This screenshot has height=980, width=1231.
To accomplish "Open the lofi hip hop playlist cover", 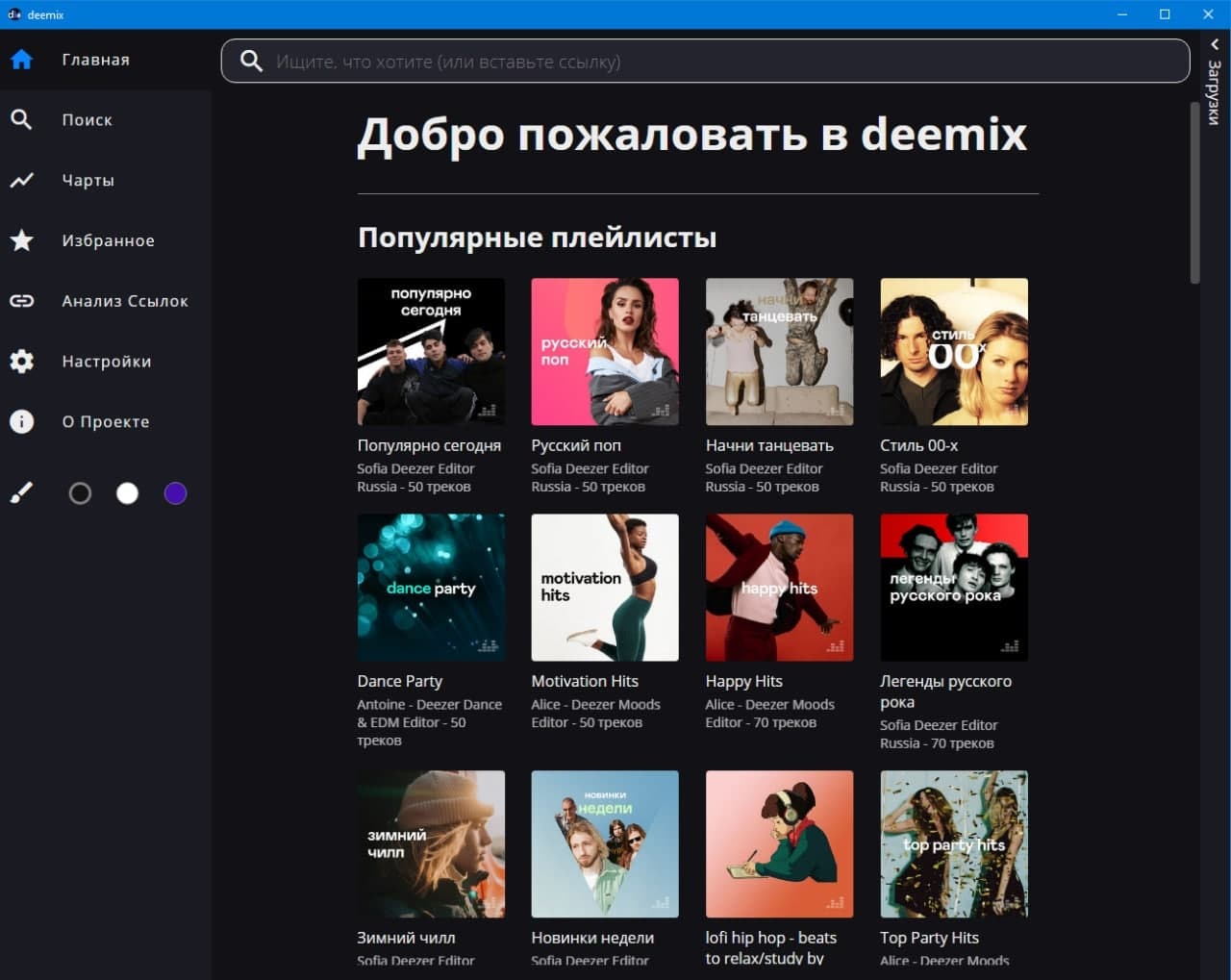I will coord(779,844).
